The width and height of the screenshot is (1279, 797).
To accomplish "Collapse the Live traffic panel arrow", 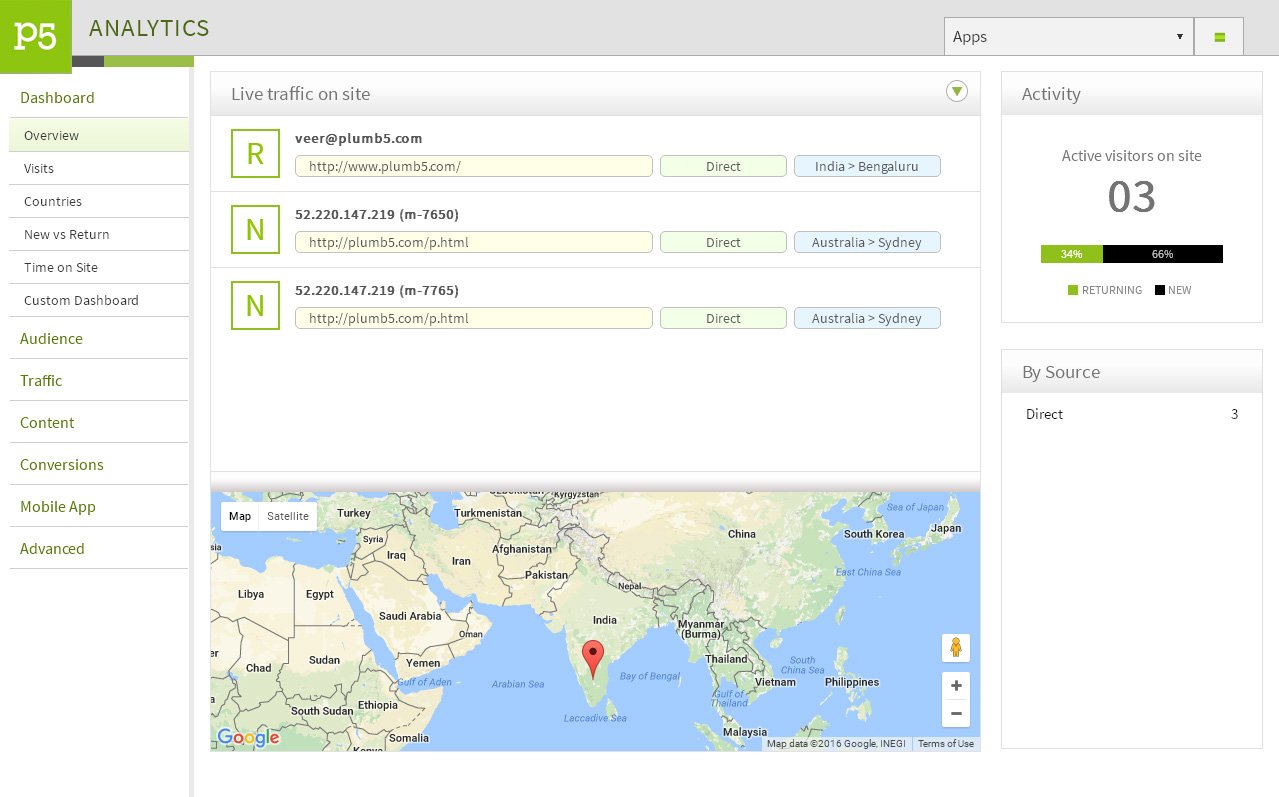I will pos(957,92).
